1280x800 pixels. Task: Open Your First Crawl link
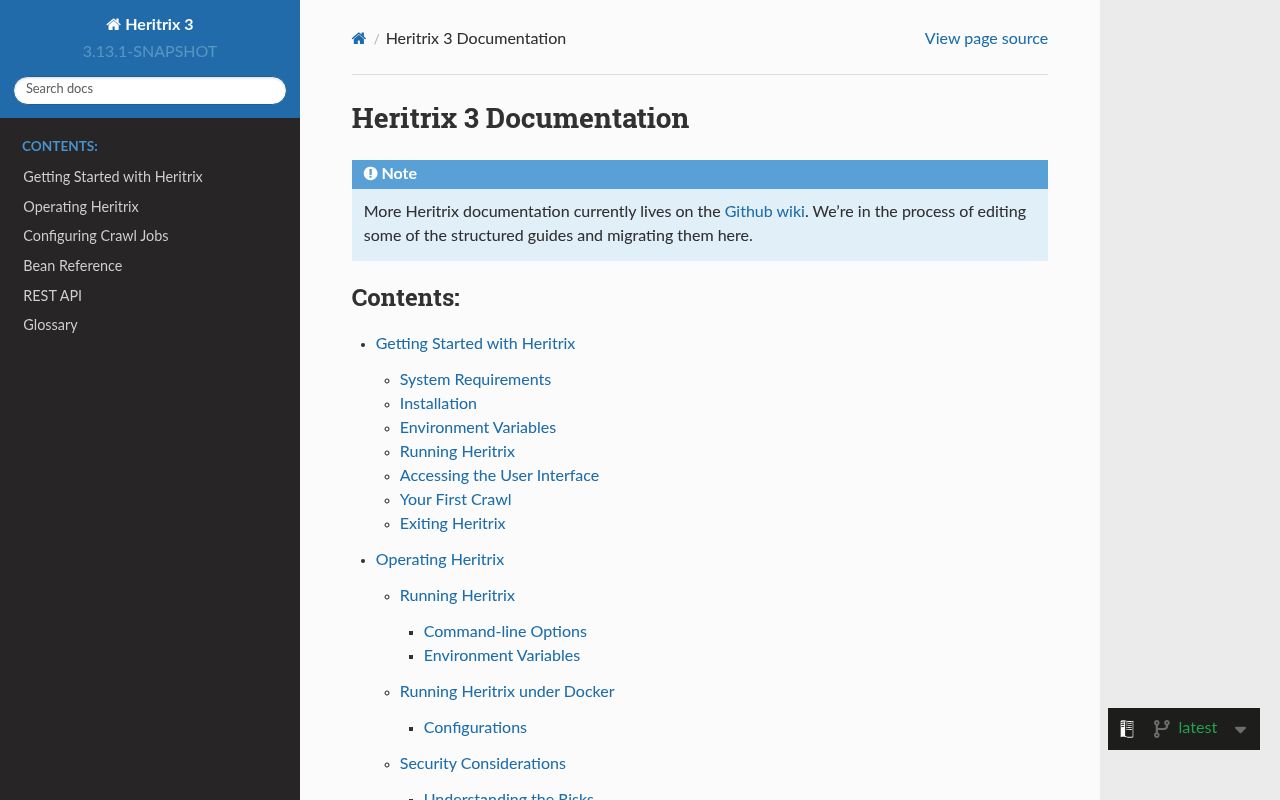[455, 500]
